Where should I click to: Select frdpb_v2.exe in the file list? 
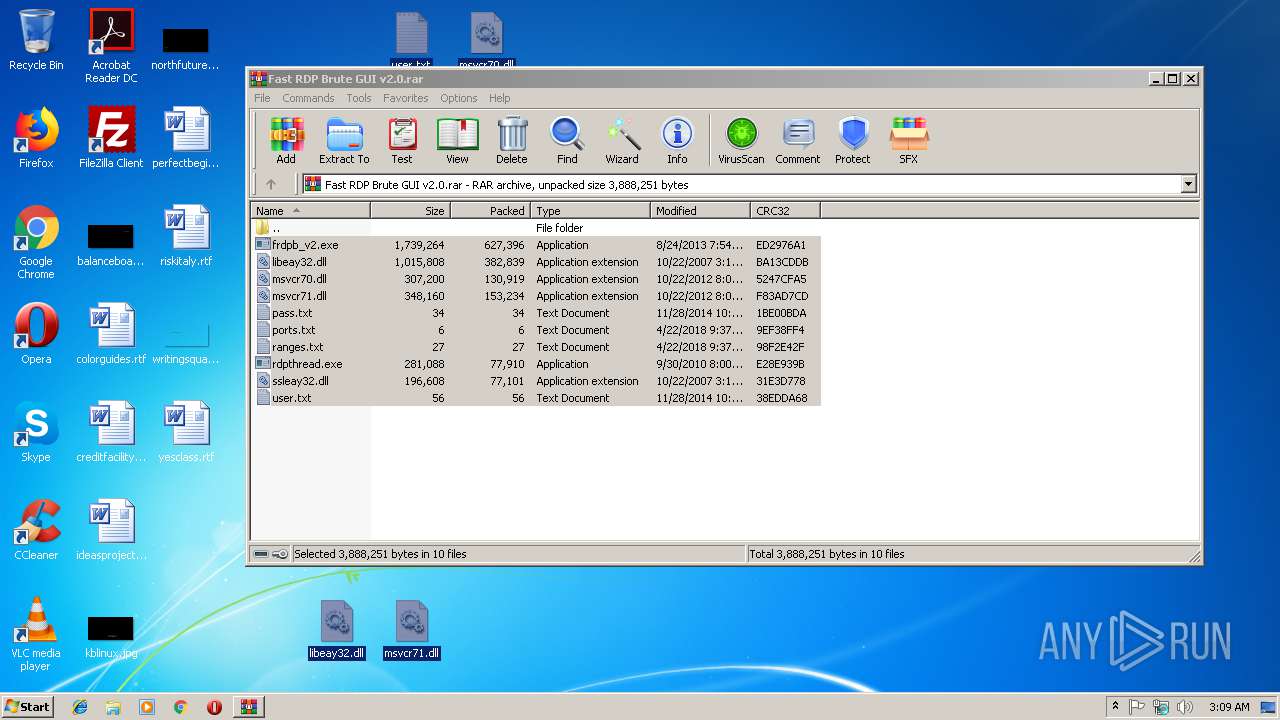click(x=536, y=245)
